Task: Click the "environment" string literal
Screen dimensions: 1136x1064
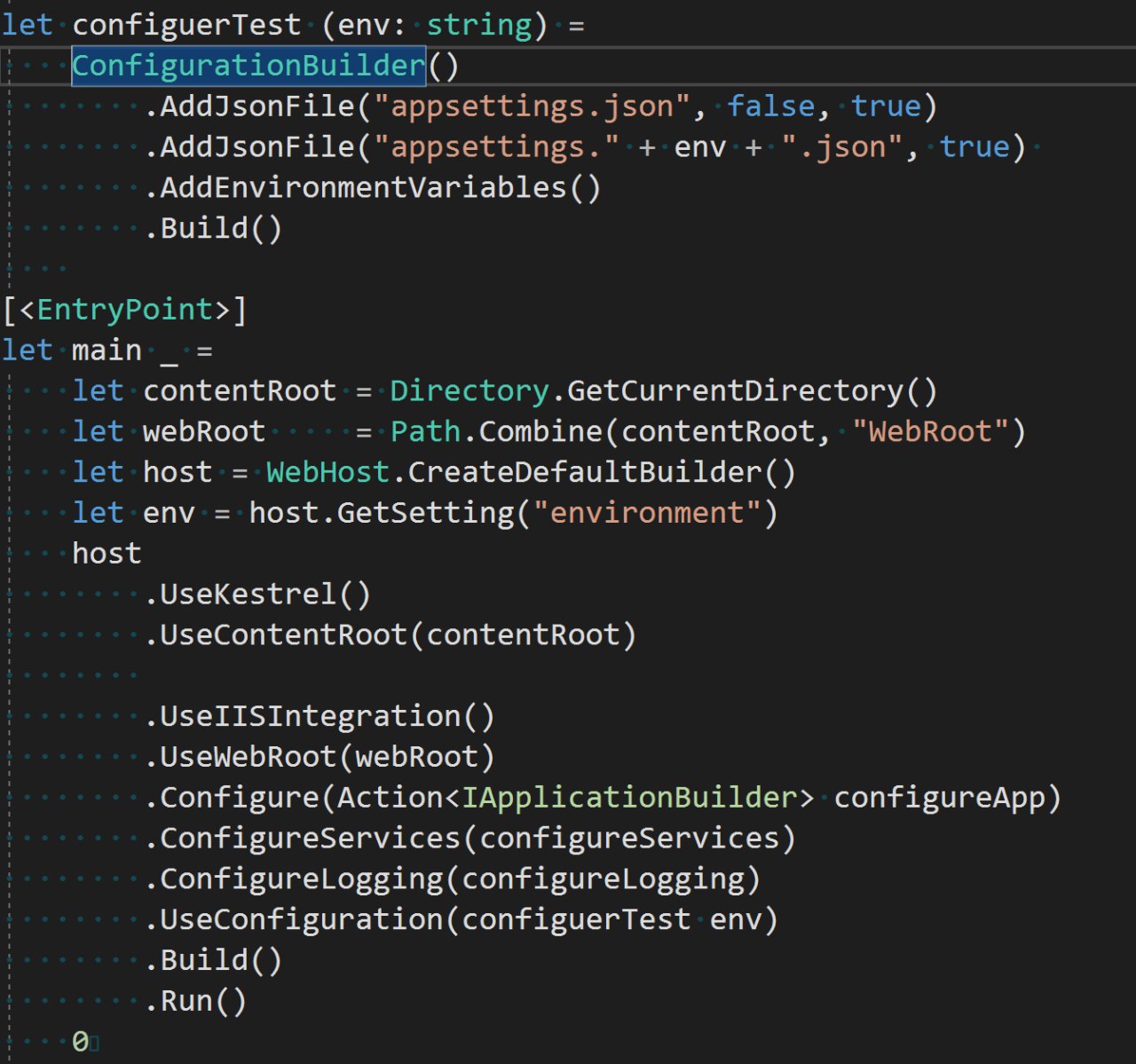Action: (647, 514)
